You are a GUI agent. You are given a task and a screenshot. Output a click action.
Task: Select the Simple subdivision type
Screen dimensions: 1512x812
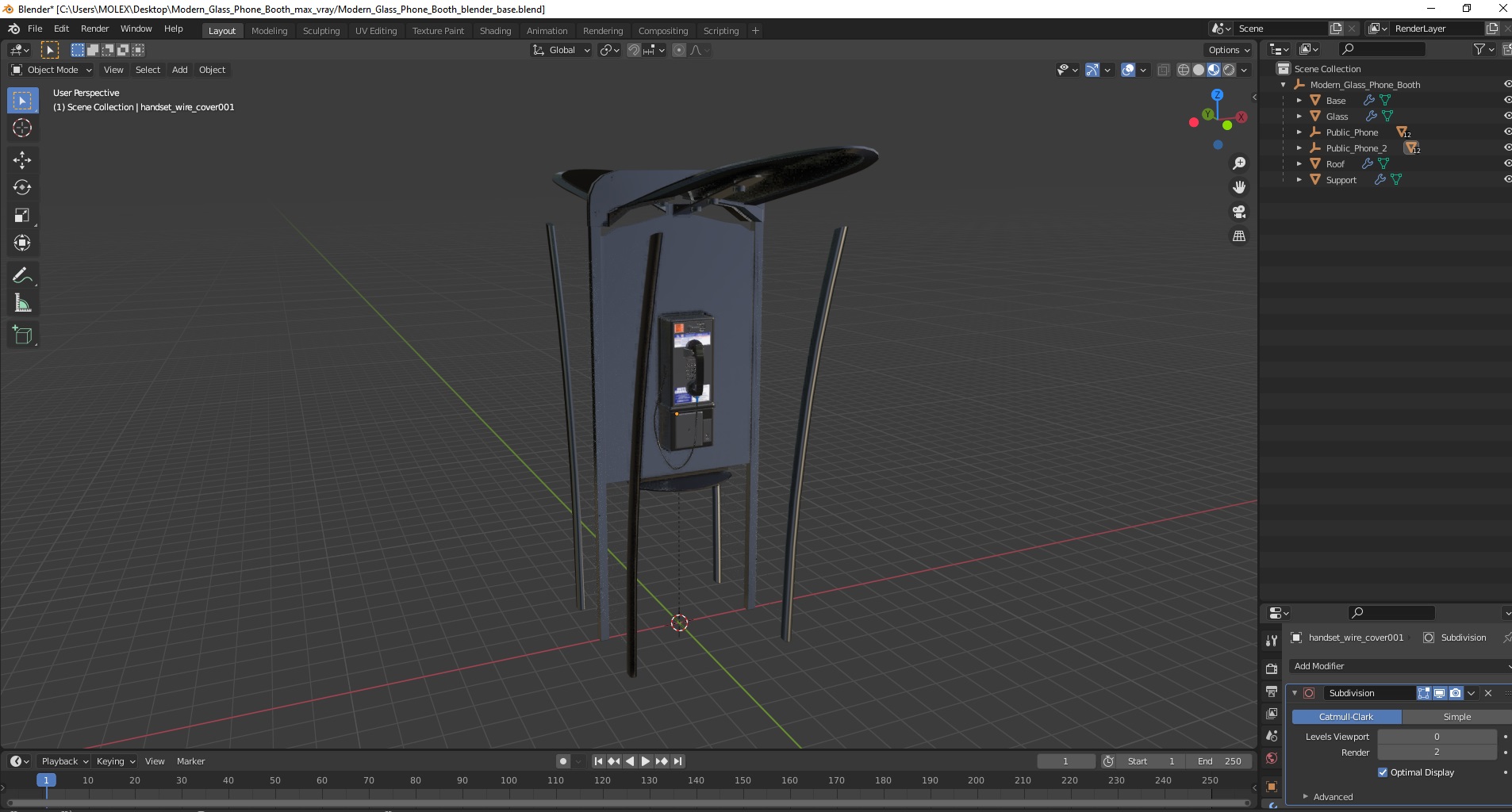[1456, 717]
